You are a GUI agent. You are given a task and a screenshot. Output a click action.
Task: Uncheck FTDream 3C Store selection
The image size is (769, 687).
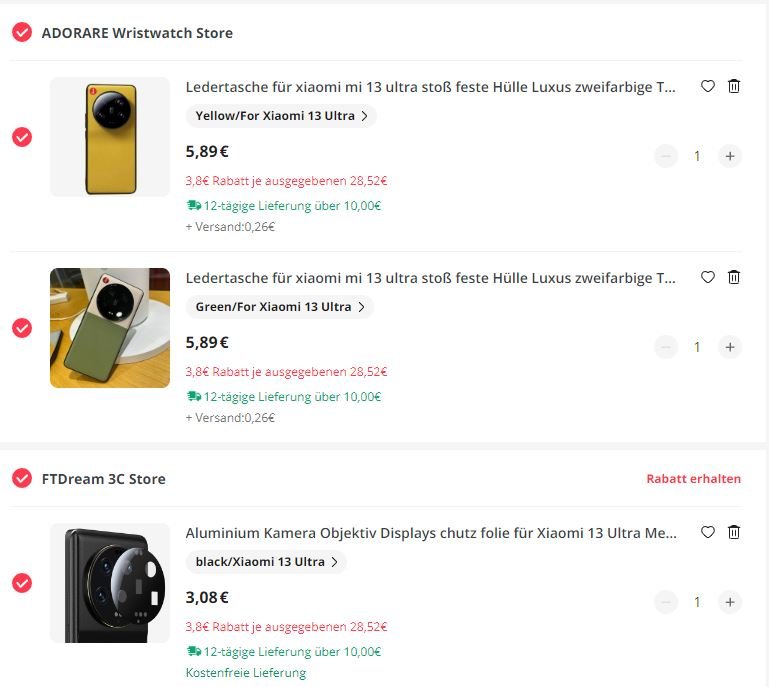(22, 478)
